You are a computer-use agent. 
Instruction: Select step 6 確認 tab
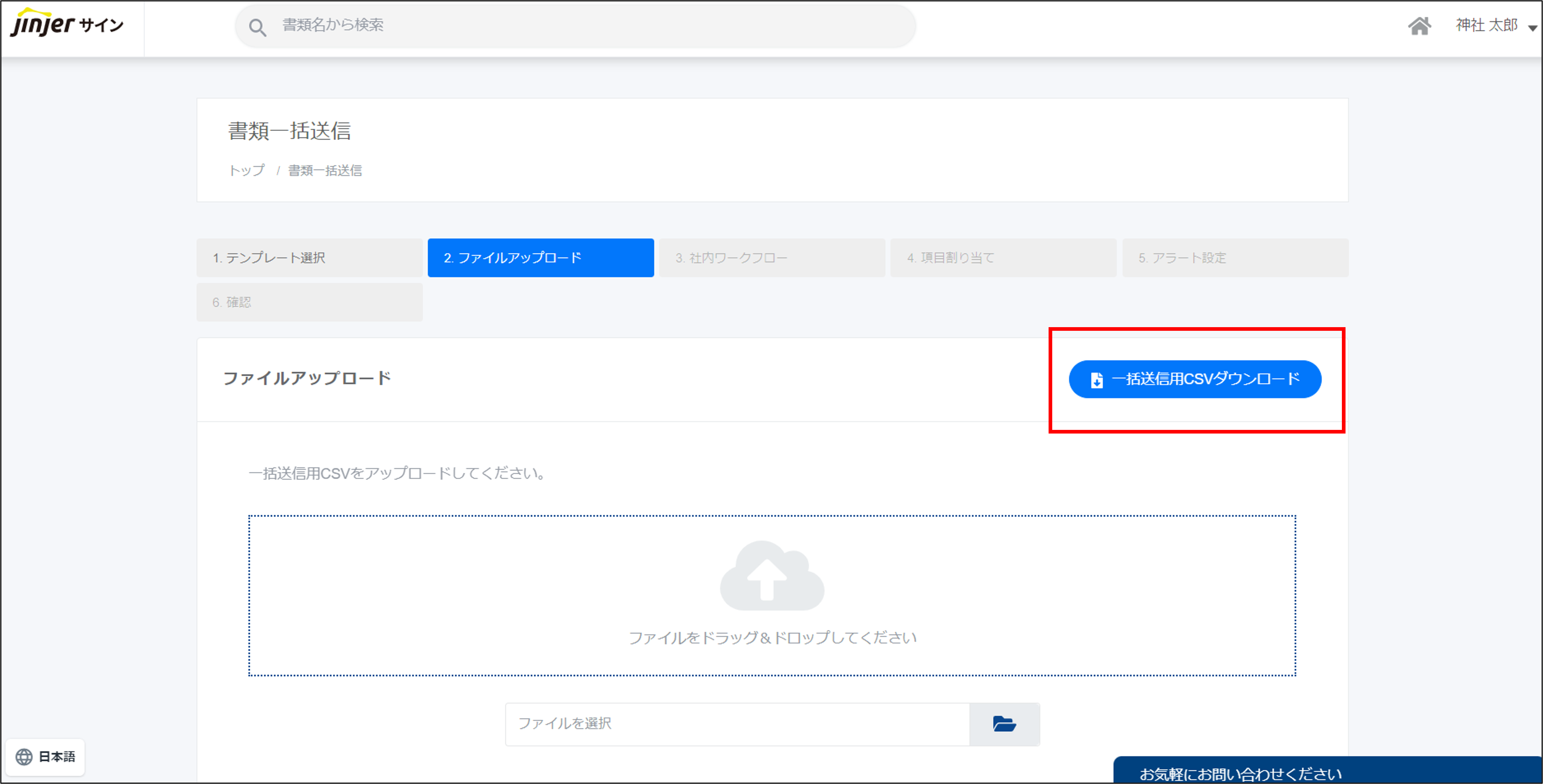pos(309,302)
